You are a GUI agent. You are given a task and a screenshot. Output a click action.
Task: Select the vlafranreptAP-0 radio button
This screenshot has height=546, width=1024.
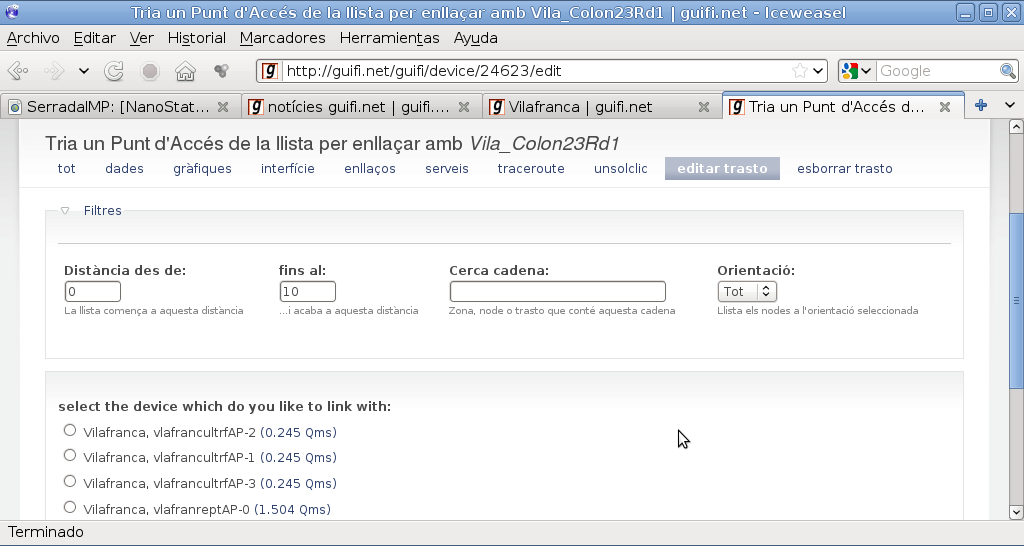pos(70,508)
